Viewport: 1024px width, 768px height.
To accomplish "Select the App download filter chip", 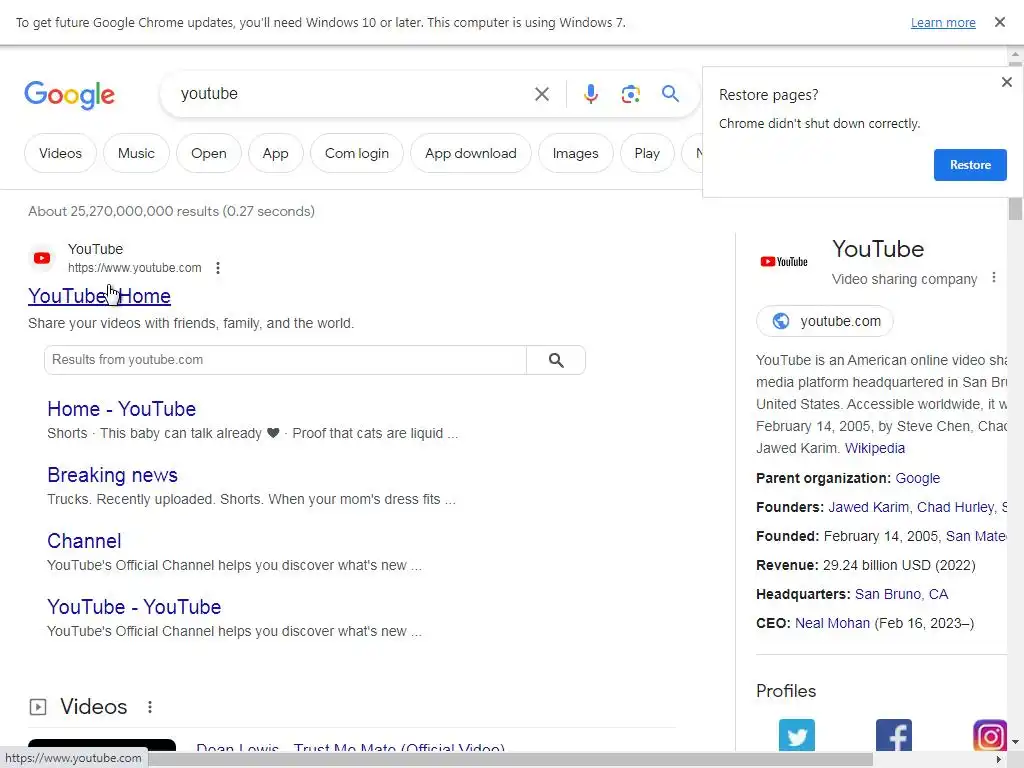I will coord(470,153).
